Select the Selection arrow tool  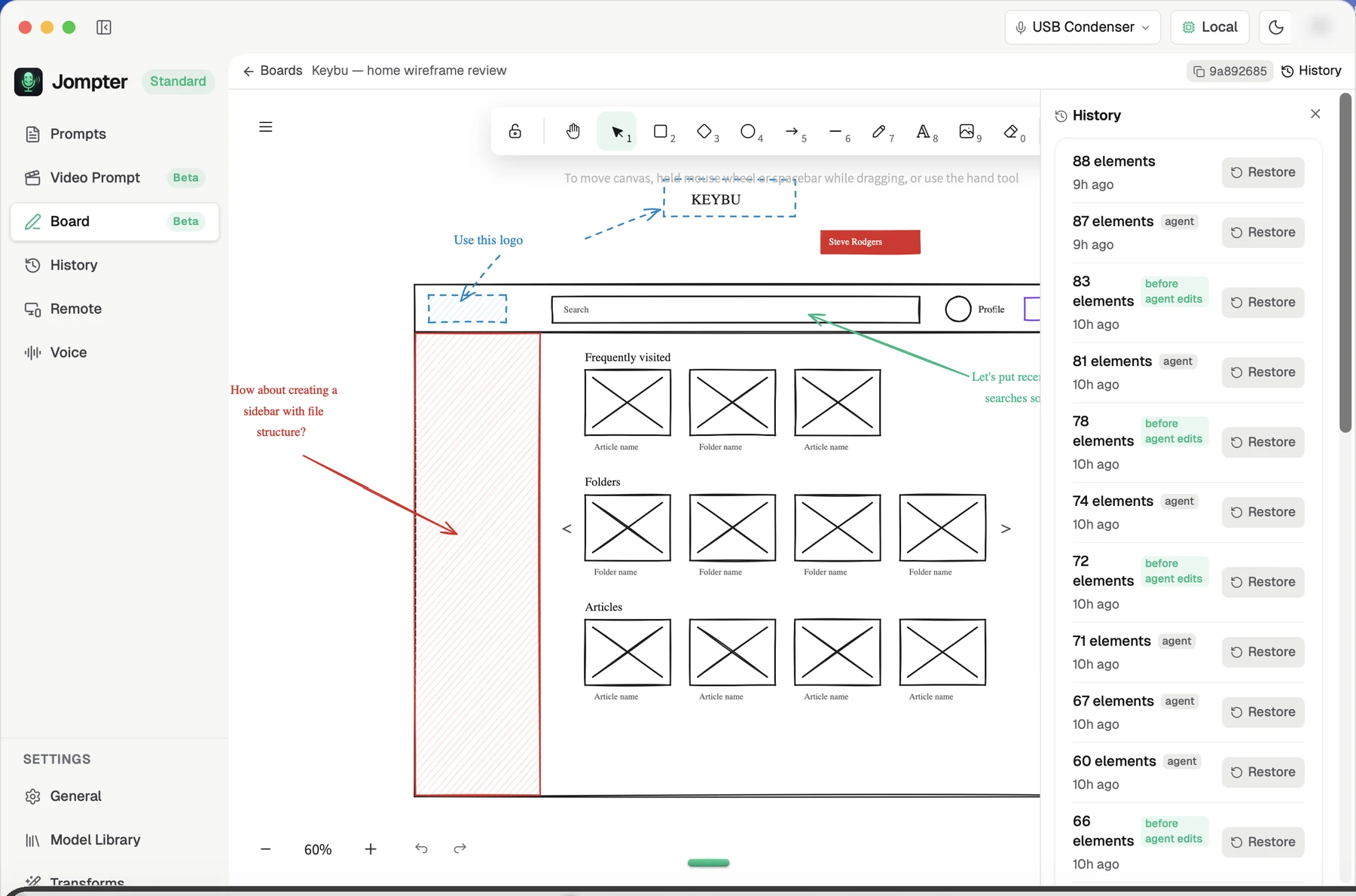[x=617, y=132]
